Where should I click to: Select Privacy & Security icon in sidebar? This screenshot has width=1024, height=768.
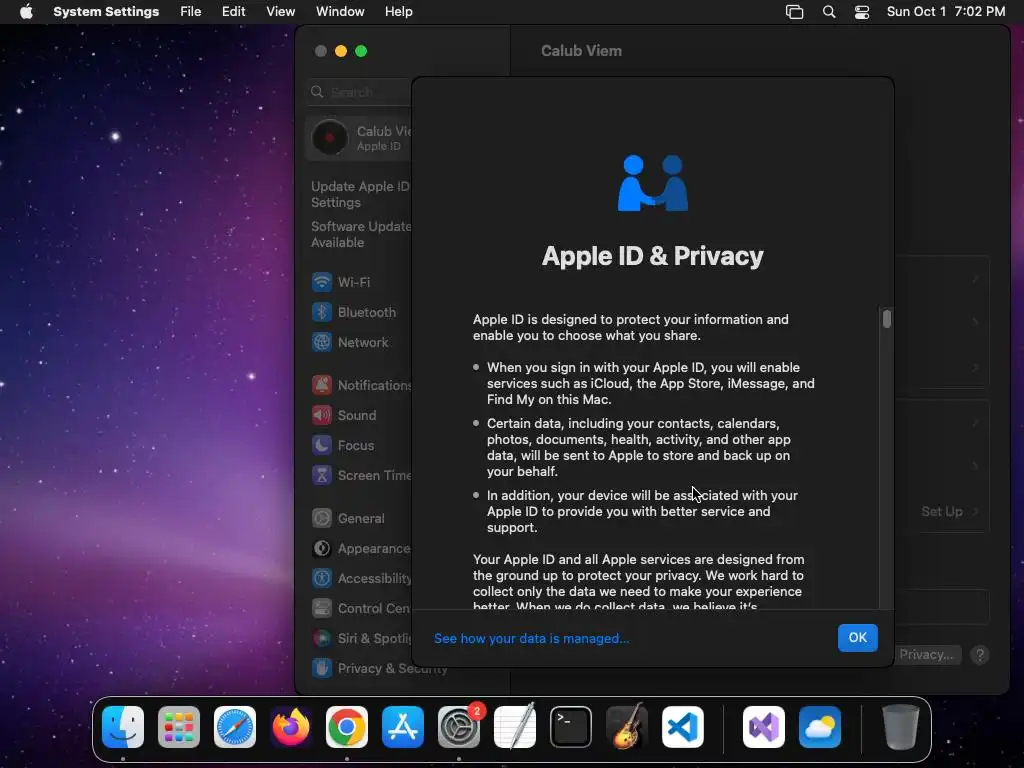[x=321, y=668]
